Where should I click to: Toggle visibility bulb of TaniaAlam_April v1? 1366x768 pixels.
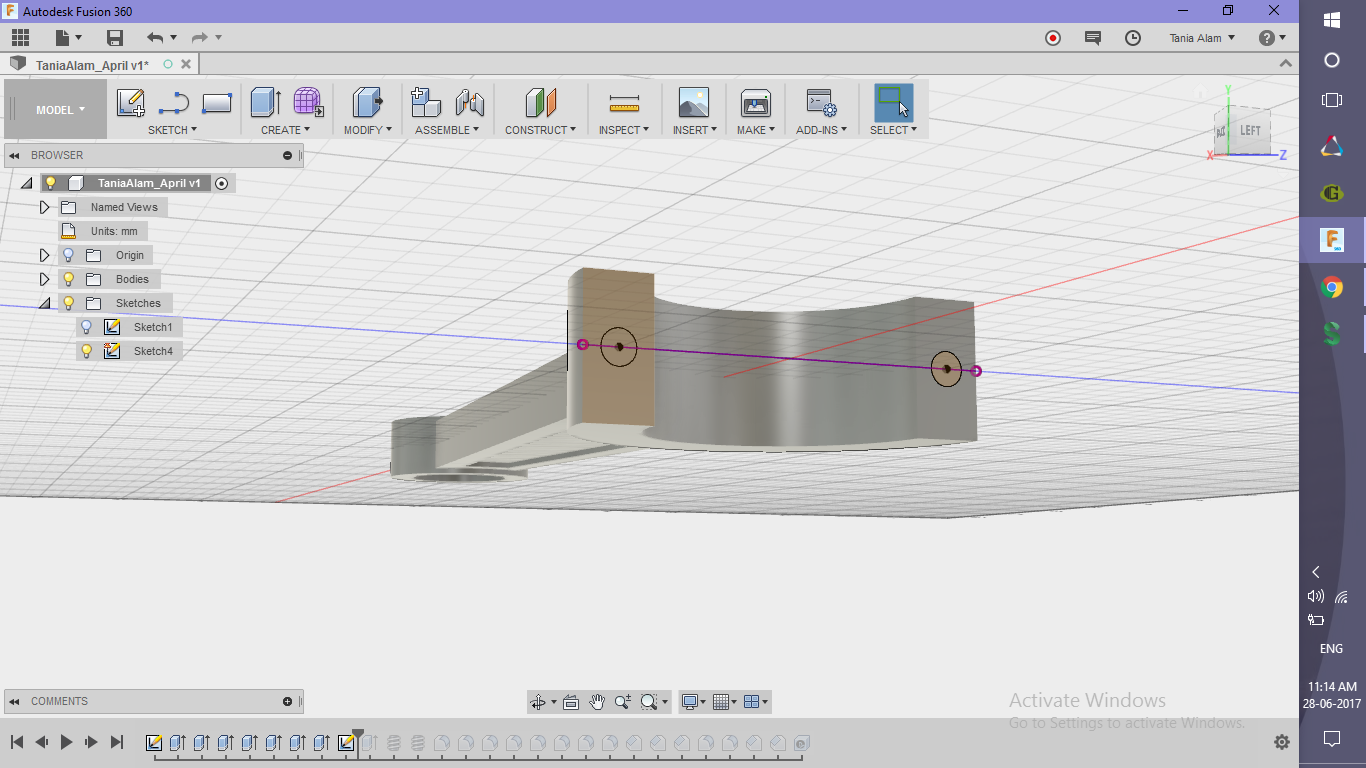coord(50,183)
